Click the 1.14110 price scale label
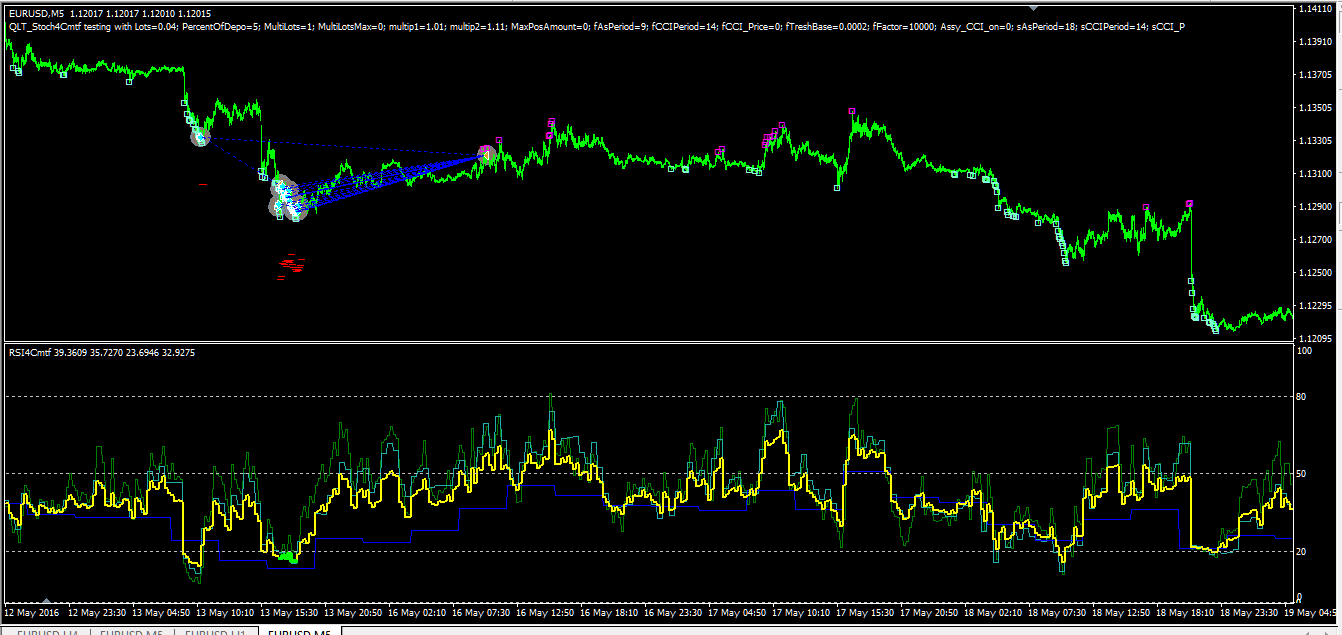 [x=1313, y=9]
